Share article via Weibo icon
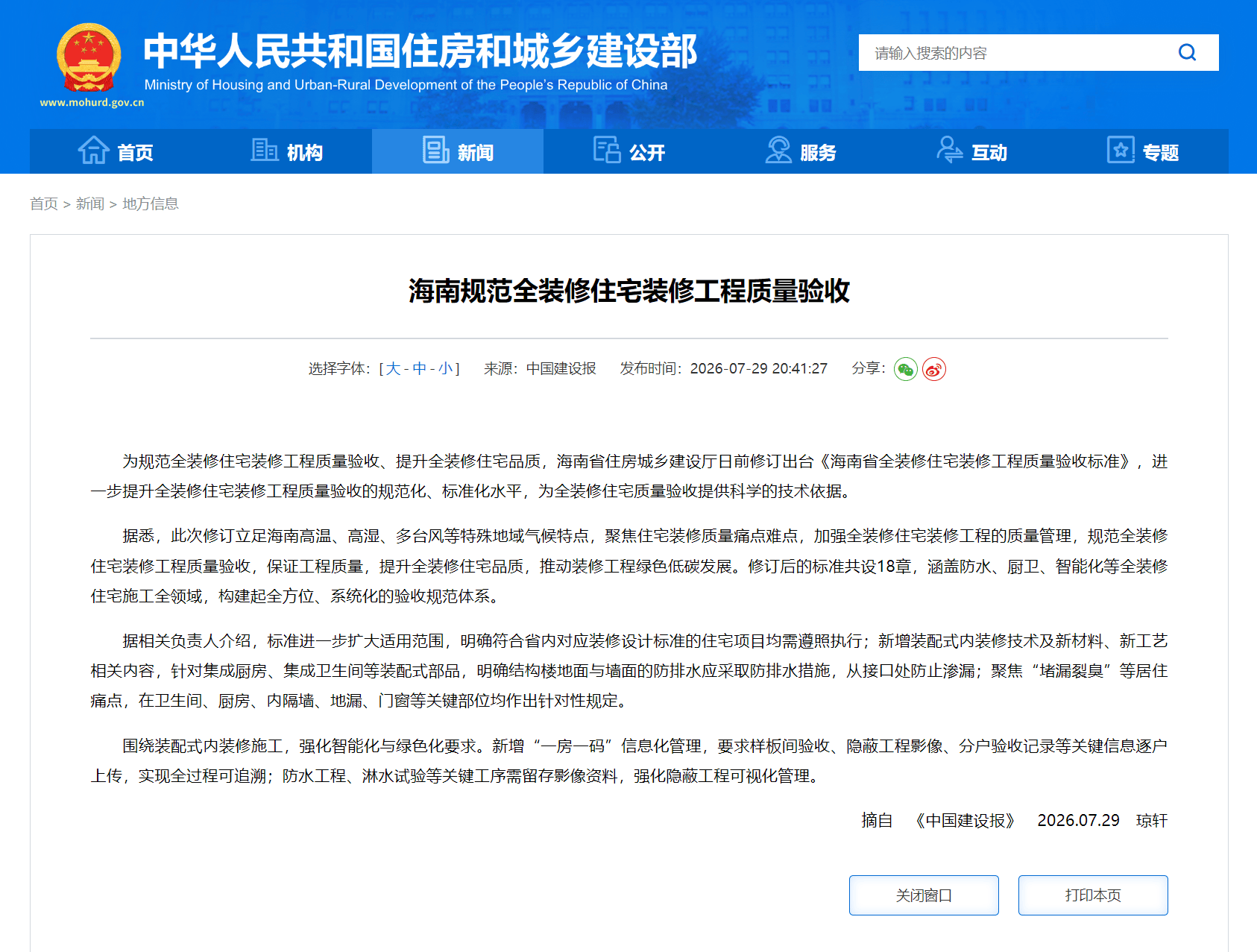Image resolution: width=1257 pixels, height=952 pixels. point(934,369)
